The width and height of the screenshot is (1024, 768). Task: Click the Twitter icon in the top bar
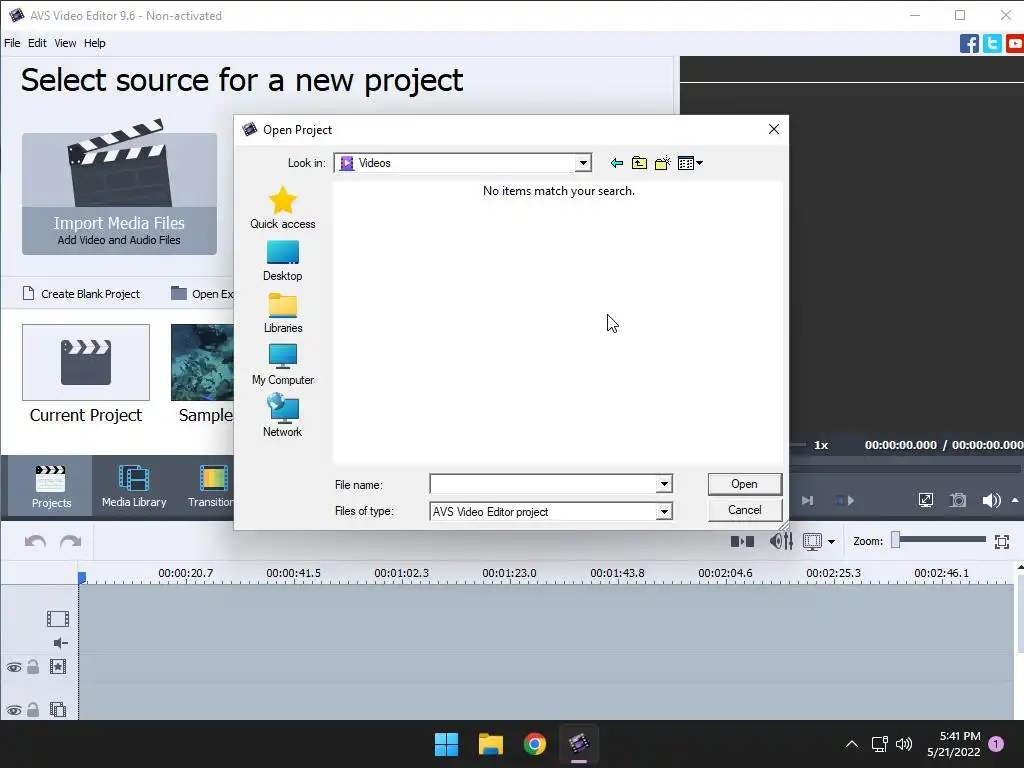(x=992, y=44)
